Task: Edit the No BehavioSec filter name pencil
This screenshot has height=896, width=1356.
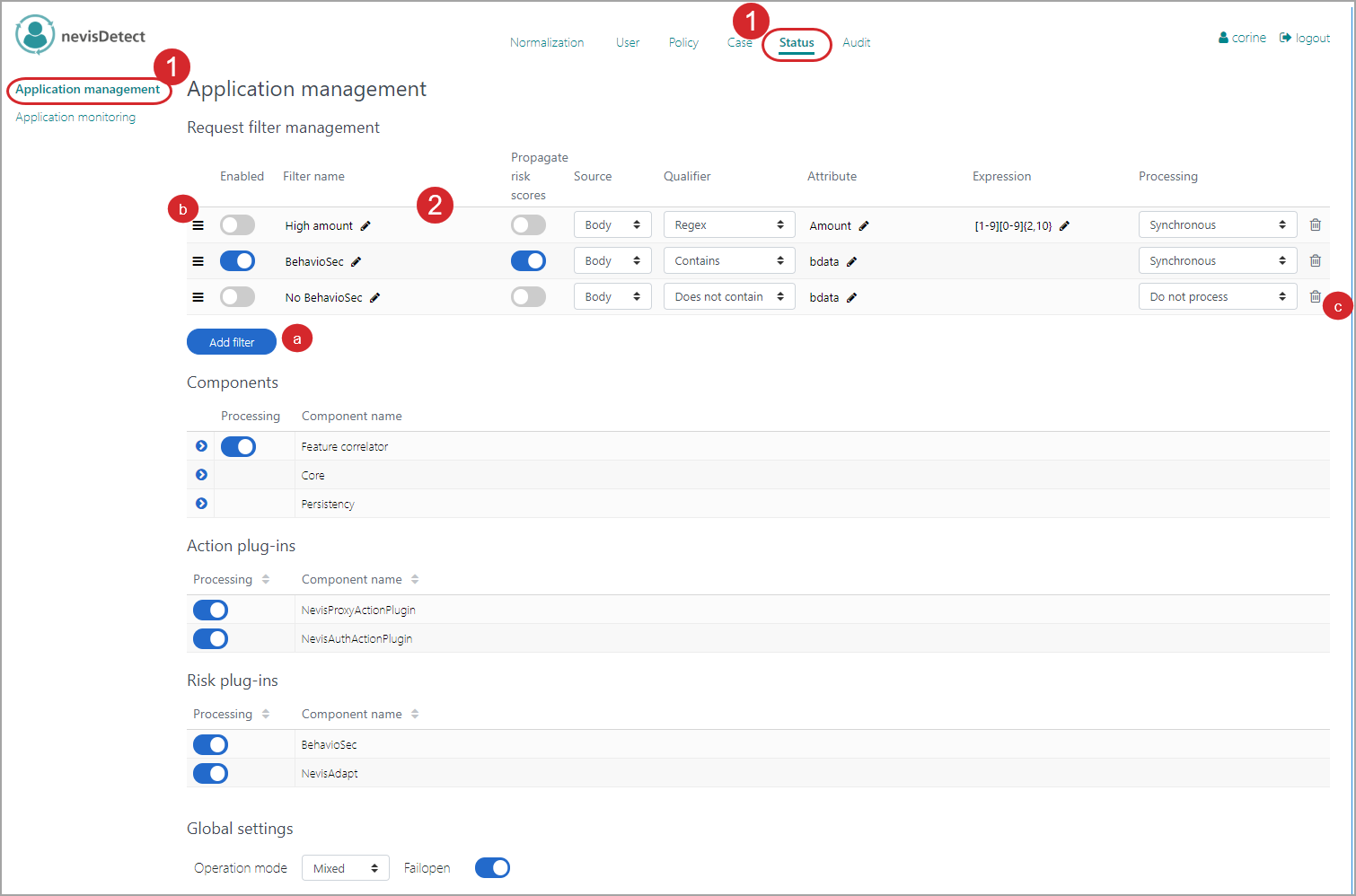Action: [375, 298]
